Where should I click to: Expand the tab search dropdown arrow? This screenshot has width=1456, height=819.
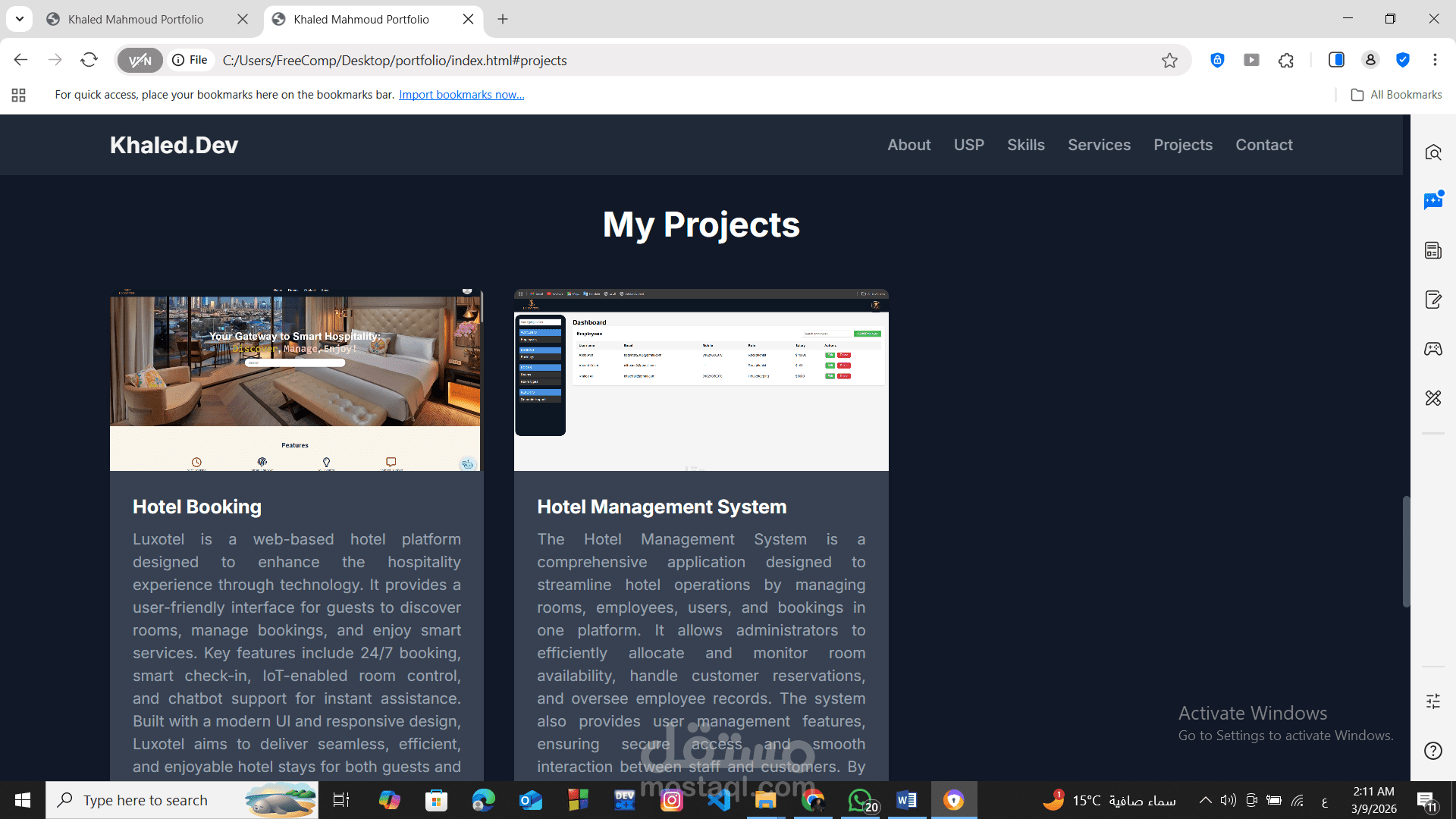[x=20, y=19]
